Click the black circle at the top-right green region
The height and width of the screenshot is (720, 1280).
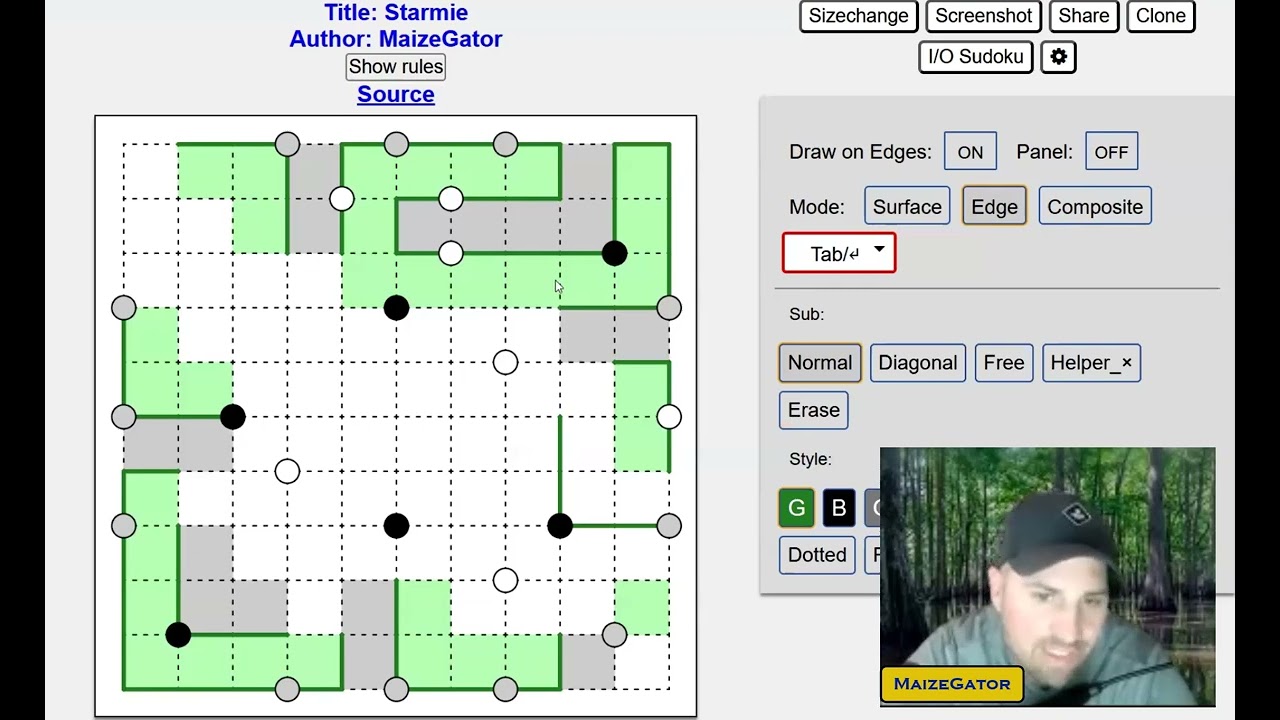click(x=615, y=253)
